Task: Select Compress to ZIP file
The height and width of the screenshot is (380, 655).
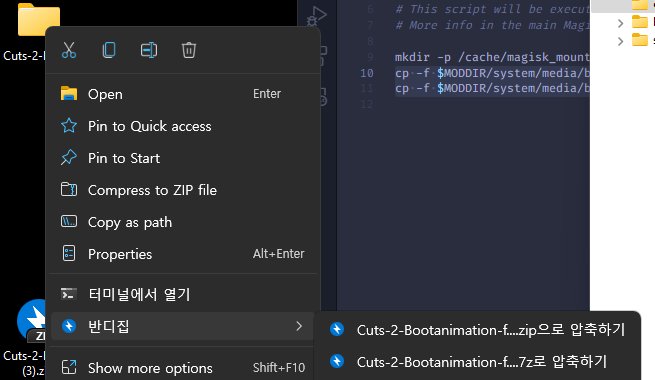Action: [x=182, y=190]
